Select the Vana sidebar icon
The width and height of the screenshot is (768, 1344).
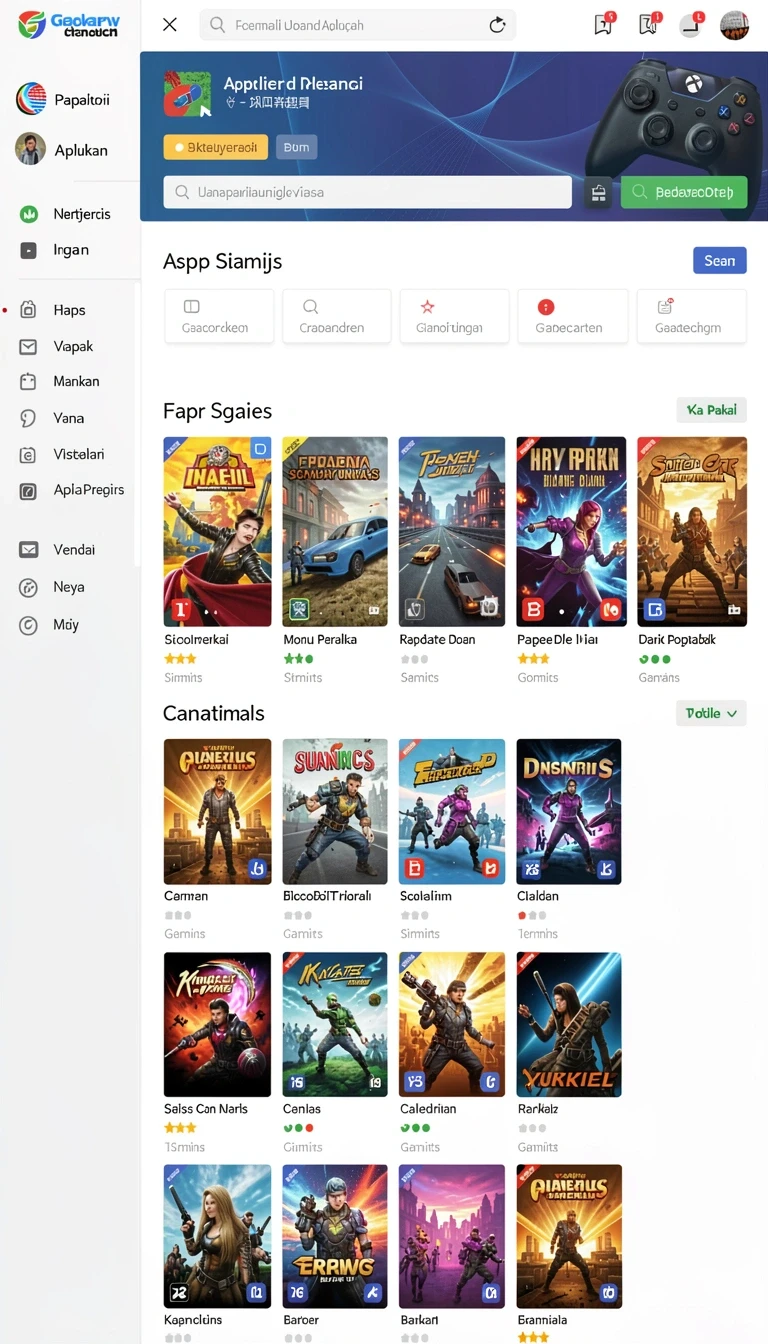[x=29, y=418]
